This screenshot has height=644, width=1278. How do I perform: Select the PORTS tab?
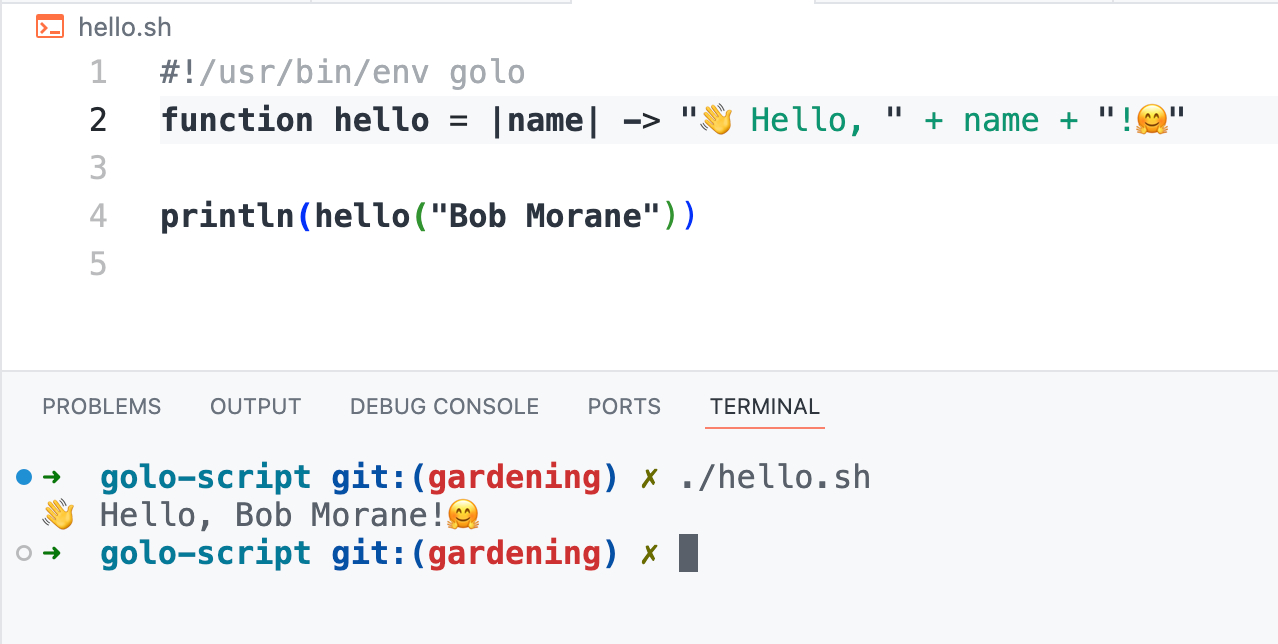pyautogui.click(x=624, y=406)
